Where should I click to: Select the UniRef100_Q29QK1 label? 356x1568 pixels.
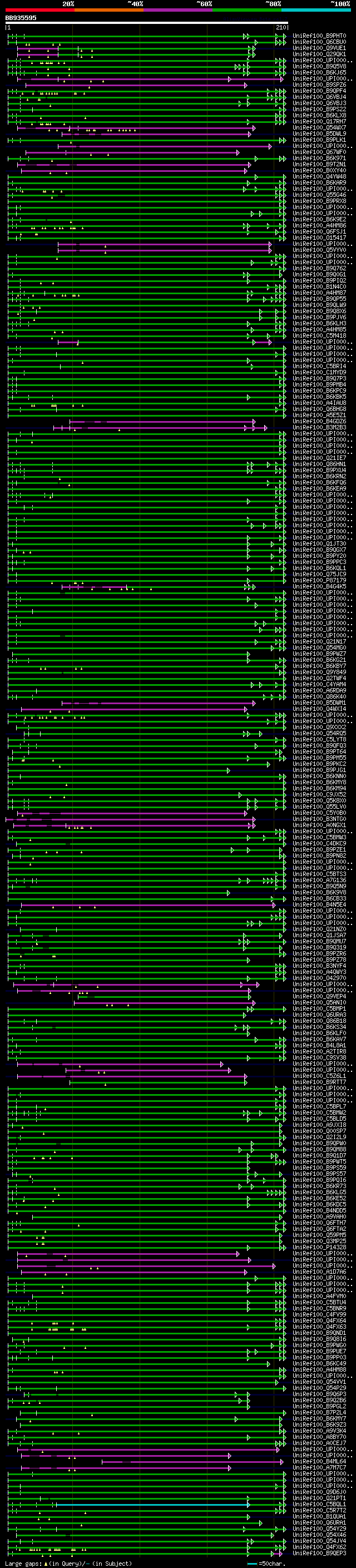tap(319, 54)
